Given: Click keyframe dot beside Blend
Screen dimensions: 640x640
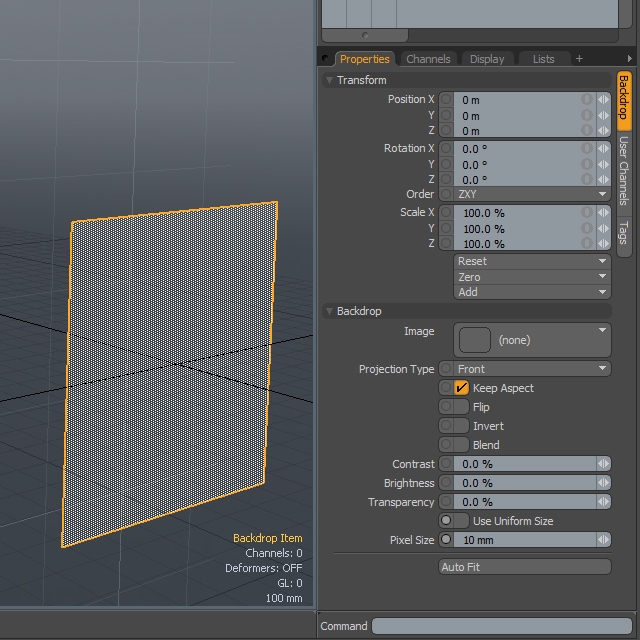Looking at the screenshot, I should click(446, 444).
